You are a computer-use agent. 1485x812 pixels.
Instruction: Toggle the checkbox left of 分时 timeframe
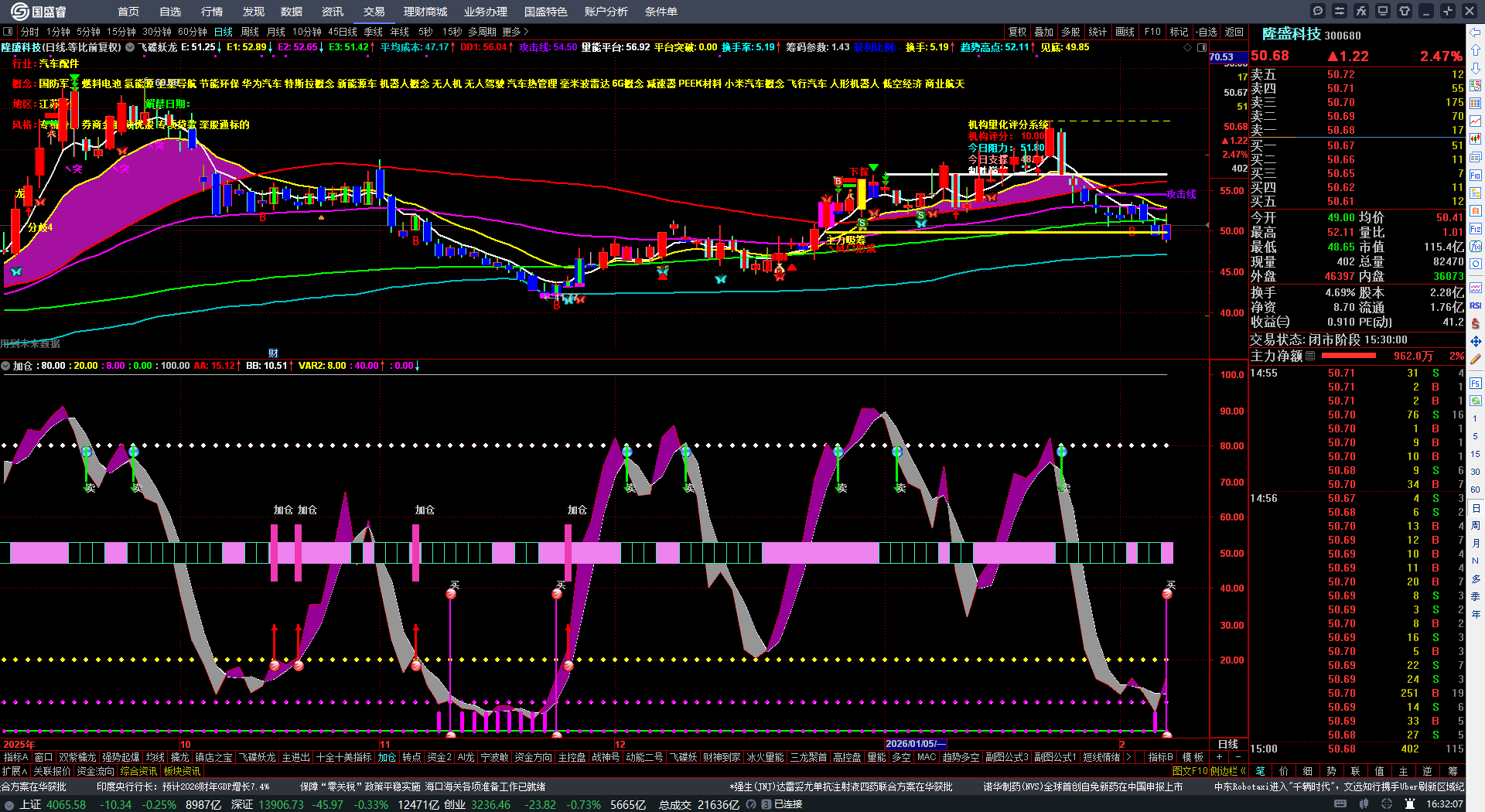click(8, 32)
